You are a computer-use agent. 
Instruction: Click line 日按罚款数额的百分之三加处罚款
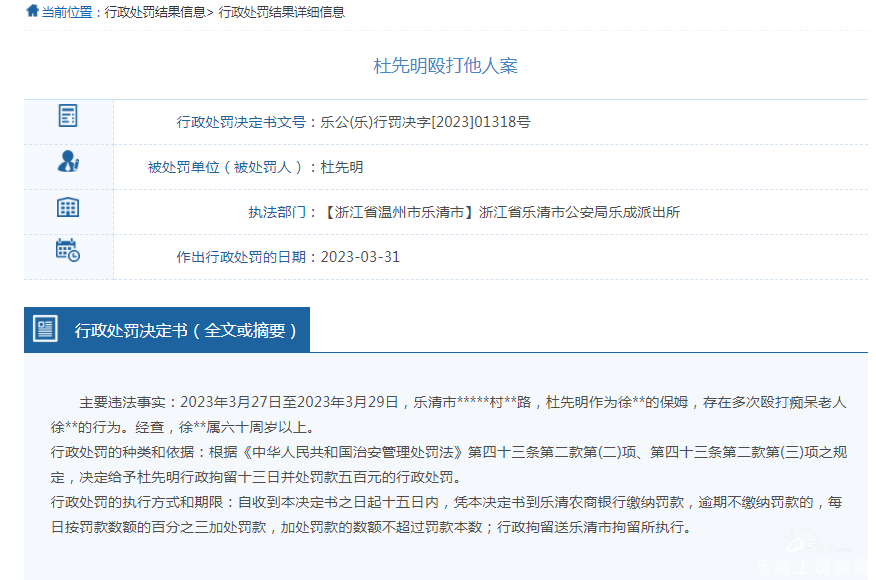[x=372, y=527]
